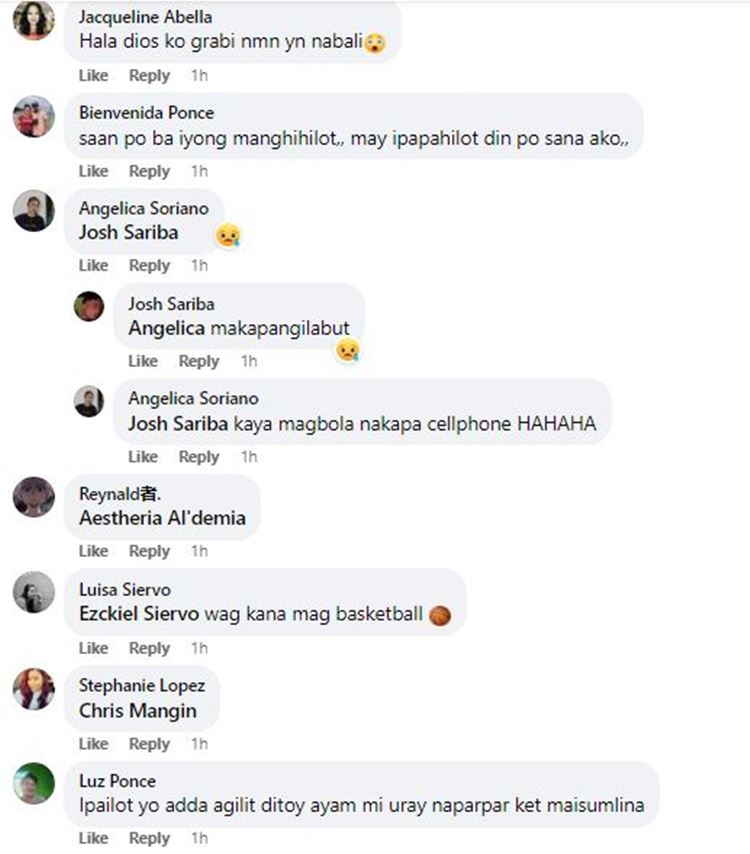
Task: Open Luz Ponce's green avatar
Action: 34,783
